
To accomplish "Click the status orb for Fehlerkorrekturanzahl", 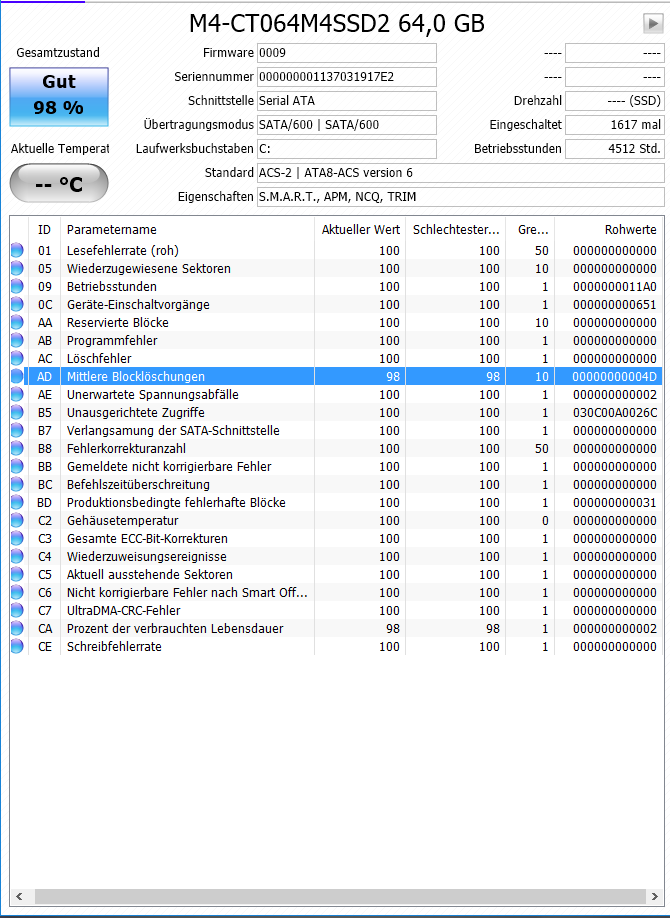I will (x=17, y=448).
